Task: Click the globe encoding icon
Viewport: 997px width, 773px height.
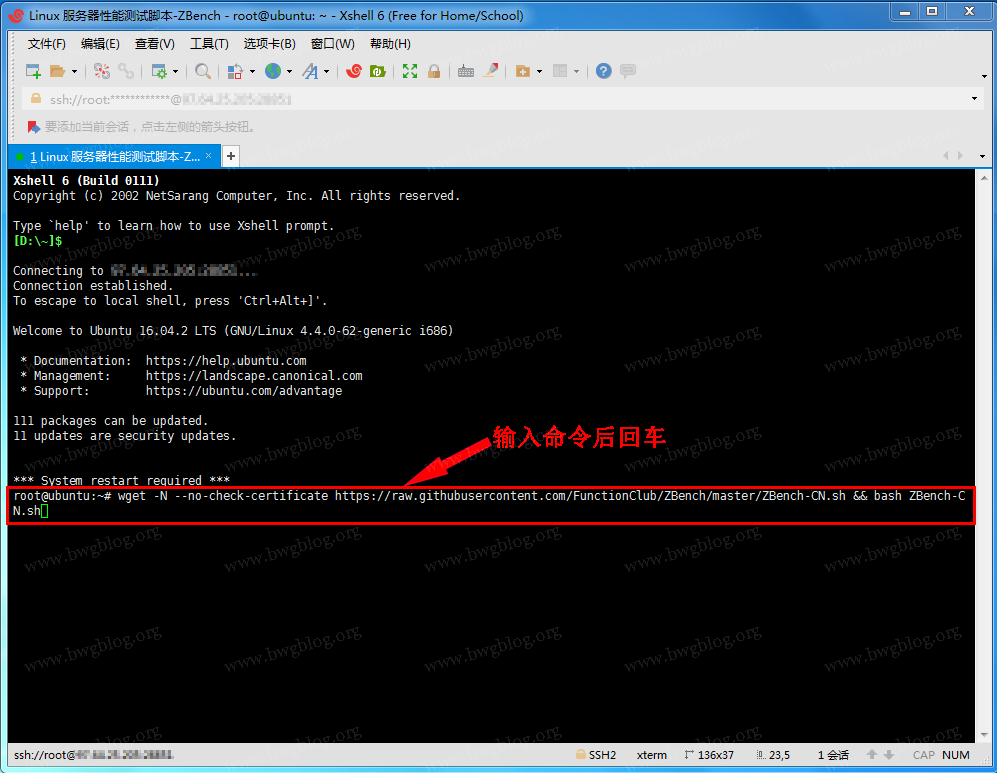Action: (x=273, y=71)
